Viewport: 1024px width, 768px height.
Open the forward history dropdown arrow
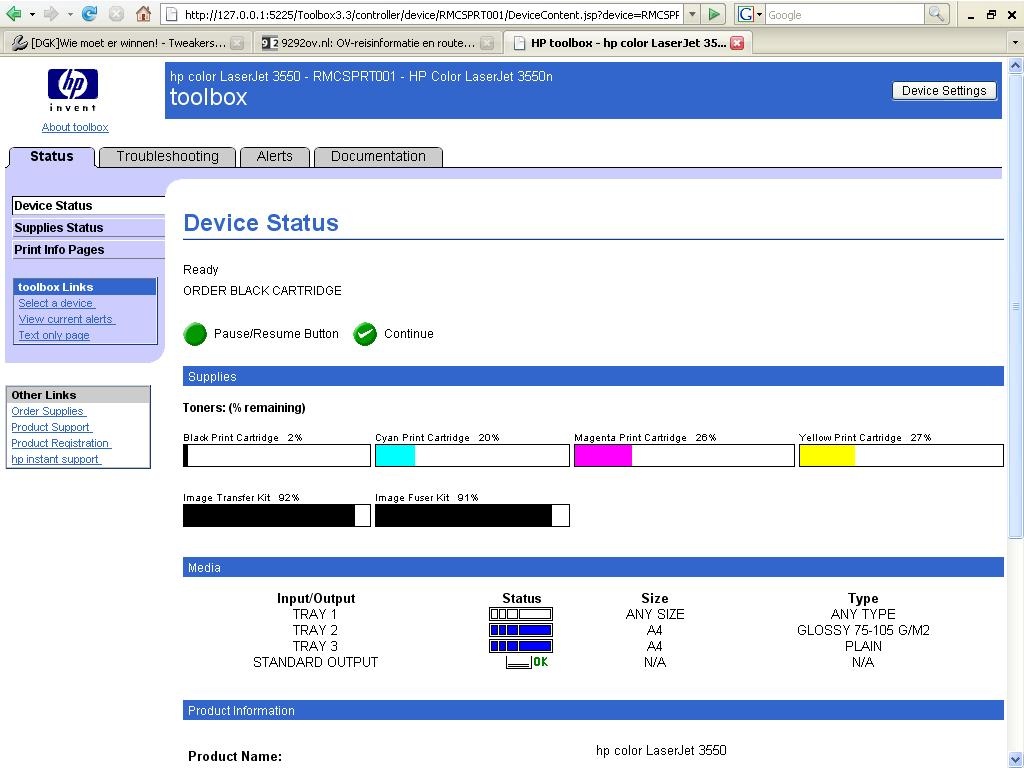click(x=69, y=14)
